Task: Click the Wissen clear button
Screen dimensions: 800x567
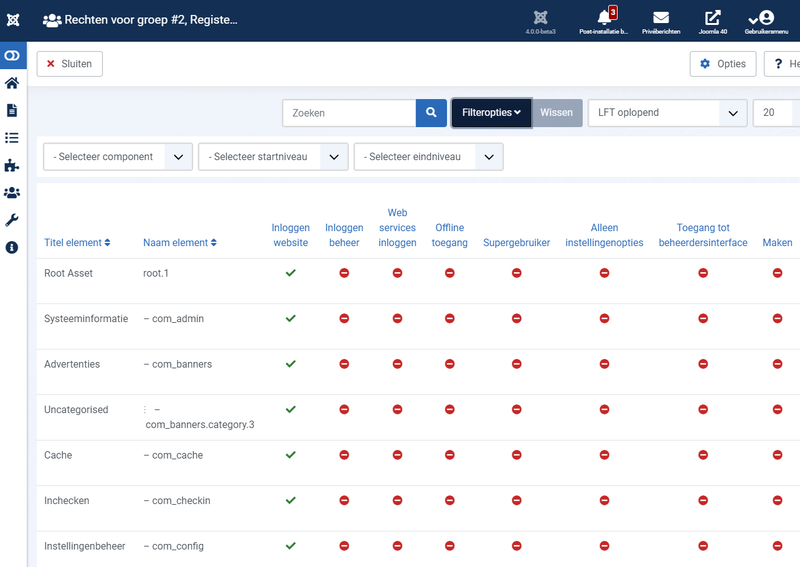Action: [x=557, y=113]
